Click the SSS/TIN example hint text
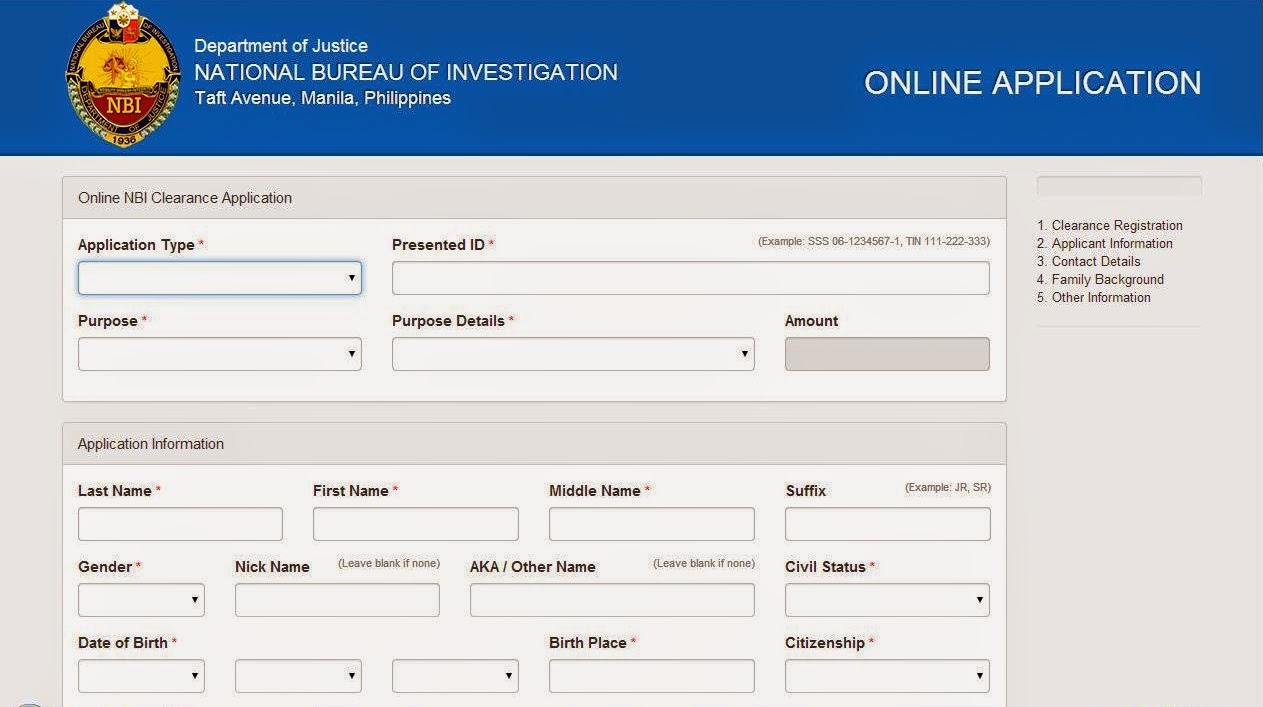This screenshot has height=707, width=1263. pyautogui.click(x=874, y=242)
